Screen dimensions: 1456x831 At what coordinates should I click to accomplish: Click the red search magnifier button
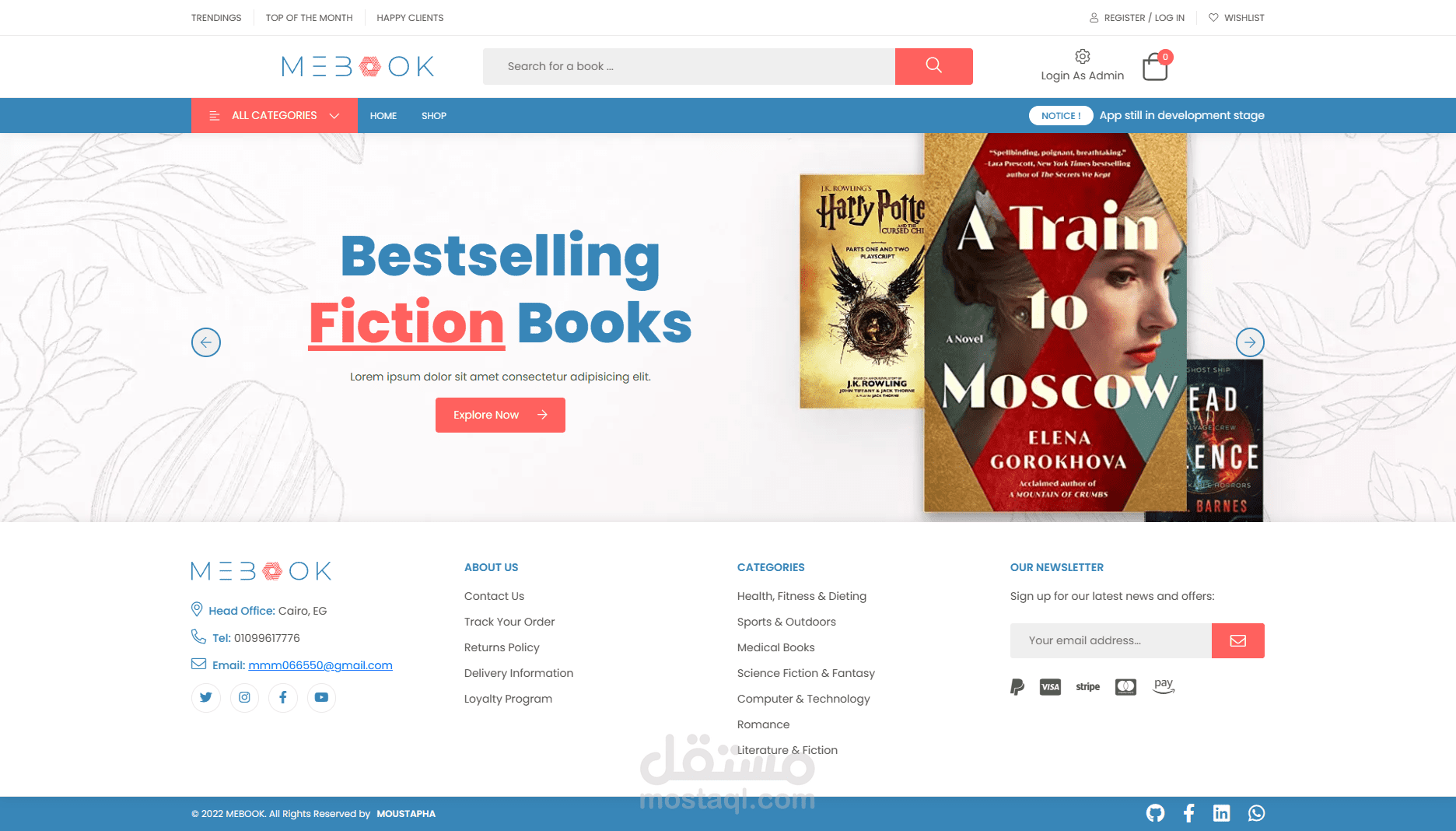[933, 66]
